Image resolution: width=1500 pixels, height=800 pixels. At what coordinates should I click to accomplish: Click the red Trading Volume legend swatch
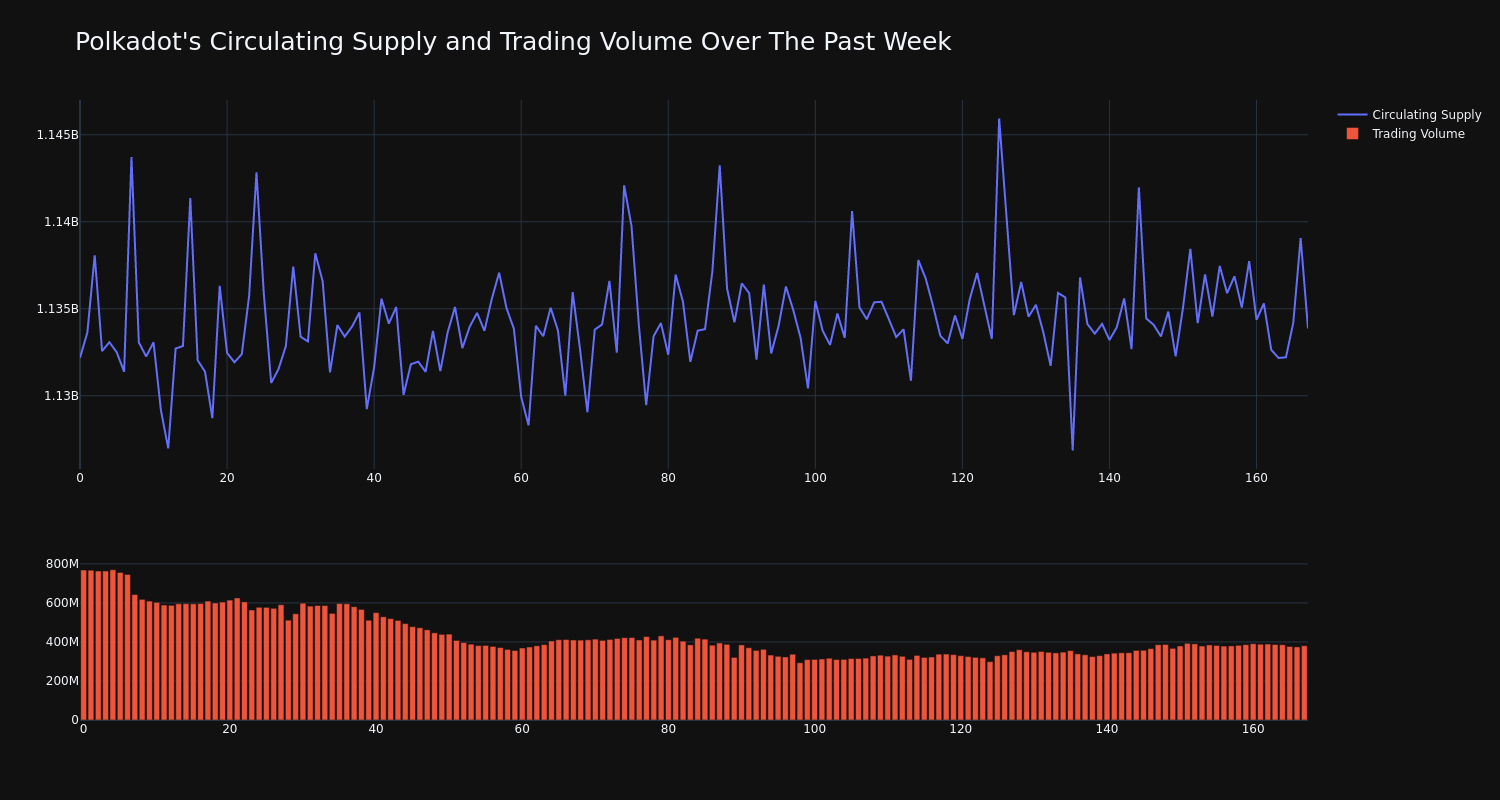point(1352,133)
